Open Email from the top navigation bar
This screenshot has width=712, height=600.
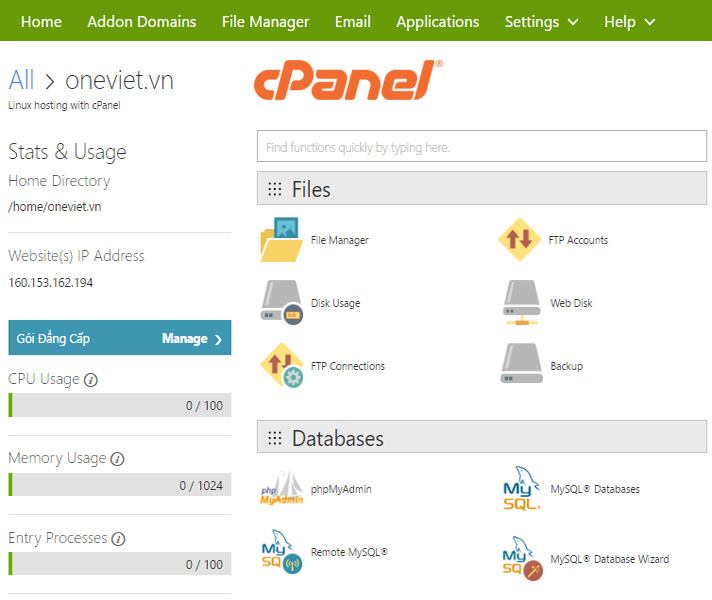352,21
